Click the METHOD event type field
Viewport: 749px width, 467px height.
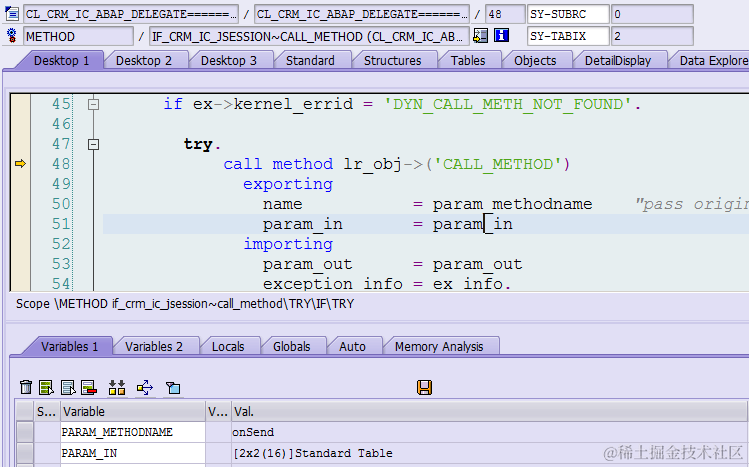click(x=78, y=36)
